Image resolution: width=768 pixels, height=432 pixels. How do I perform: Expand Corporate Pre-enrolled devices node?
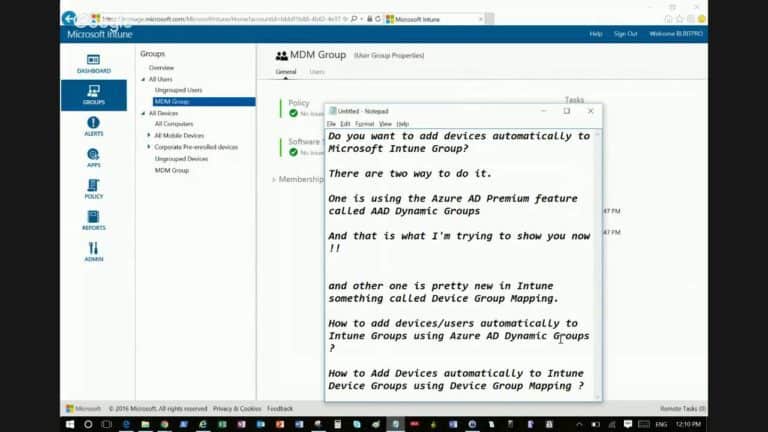pyautogui.click(x=149, y=147)
